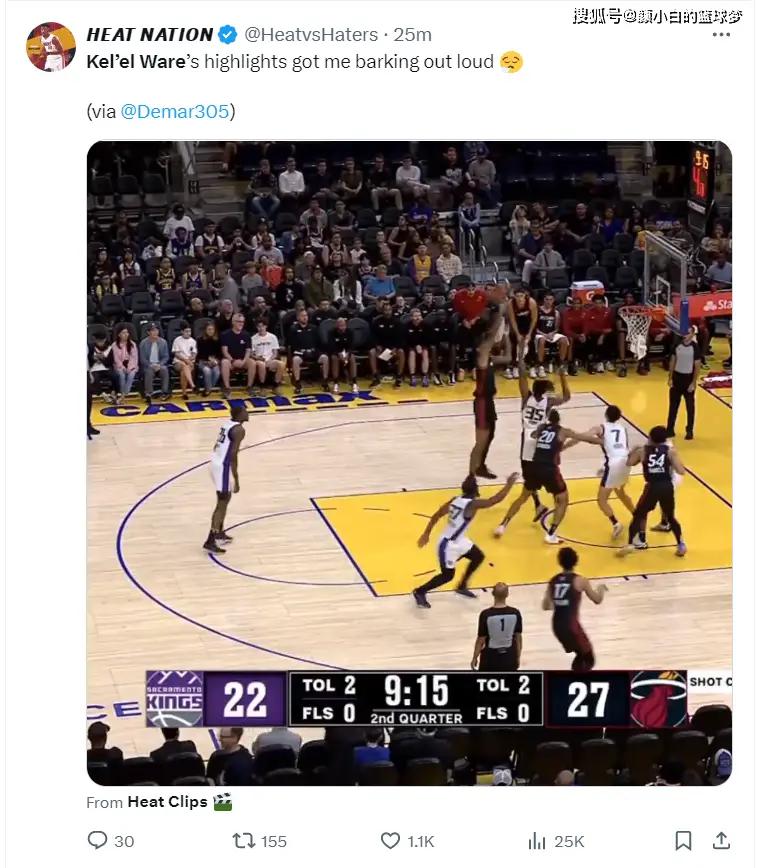This screenshot has width=757, height=868.
Task: Click the share upload icon
Action: 721,841
